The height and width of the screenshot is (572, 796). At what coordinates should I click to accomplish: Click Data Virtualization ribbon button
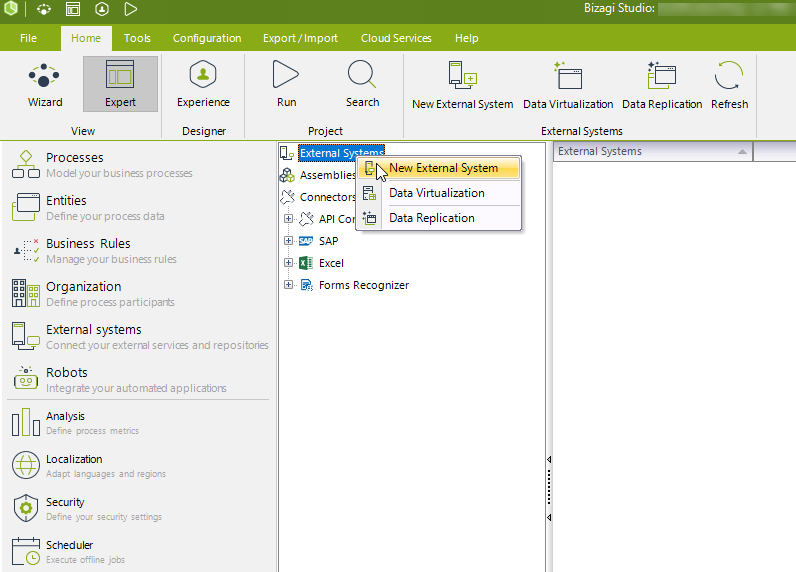coord(568,85)
